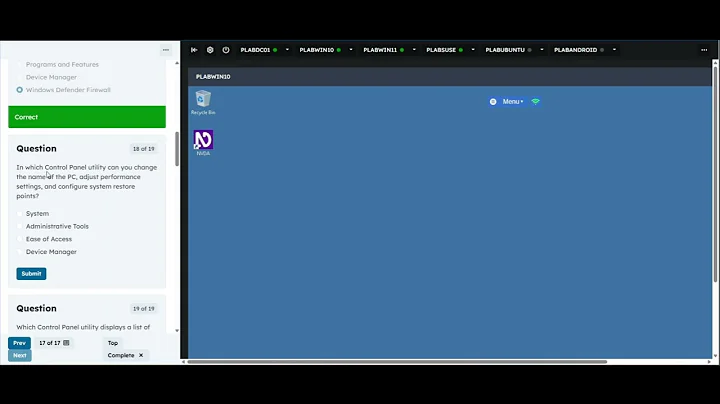Click the remote desktop horizontal scrollbar

click(397, 362)
